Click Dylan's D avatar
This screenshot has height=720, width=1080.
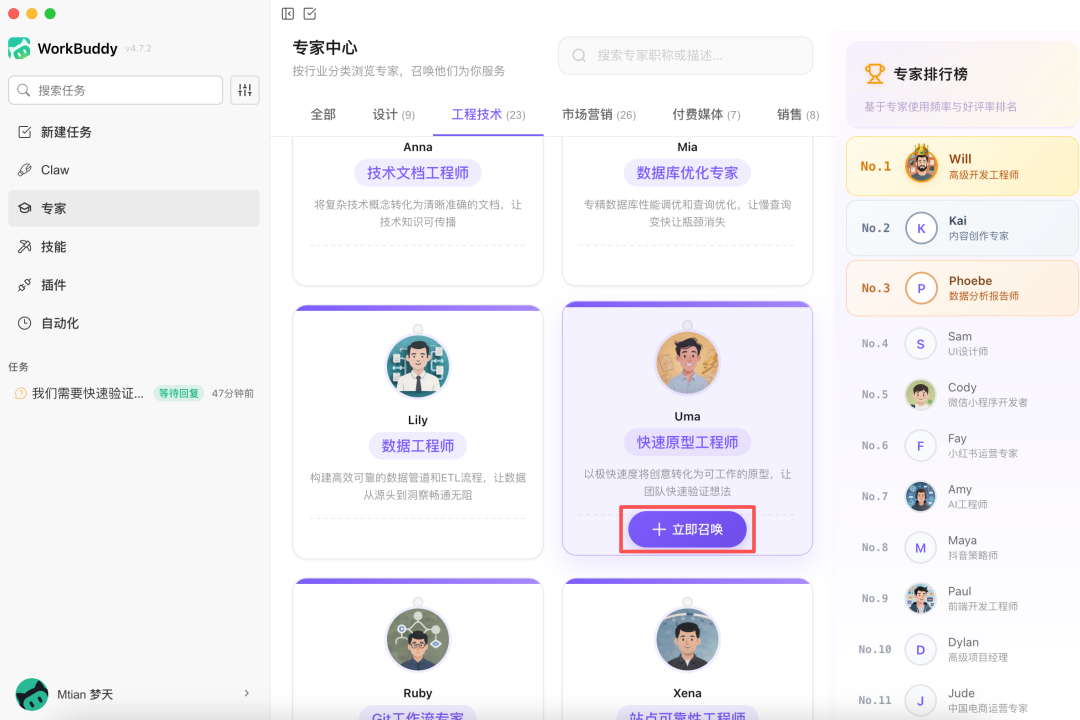tap(920, 650)
